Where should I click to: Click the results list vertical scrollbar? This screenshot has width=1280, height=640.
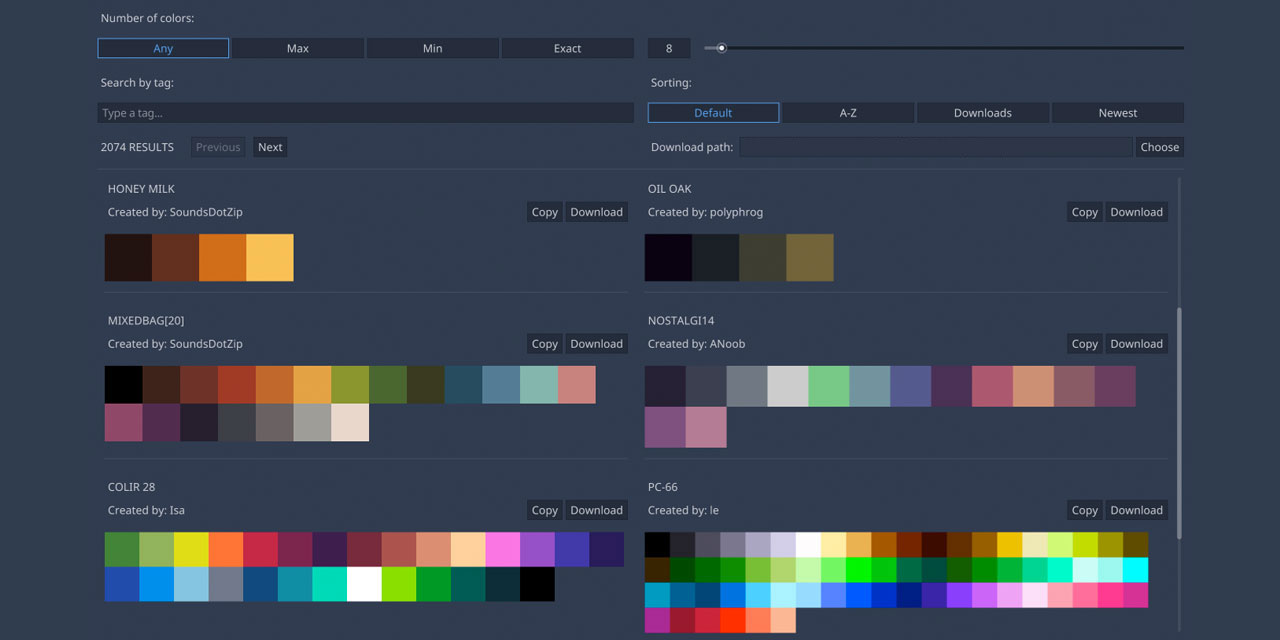1179,423
